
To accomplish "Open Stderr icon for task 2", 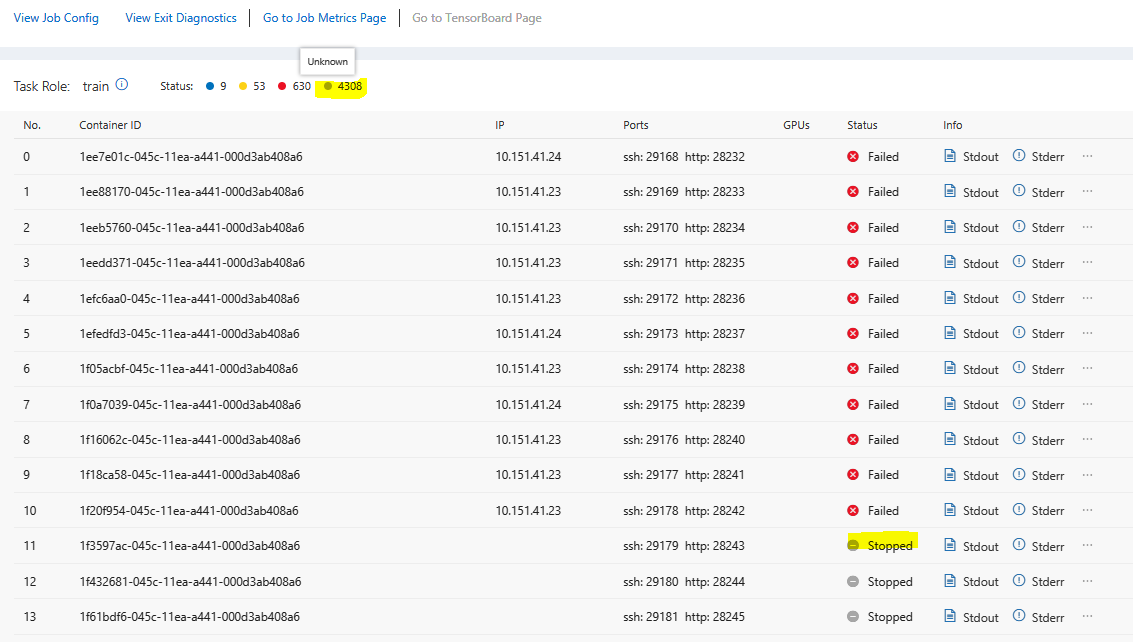I will [x=1019, y=226].
